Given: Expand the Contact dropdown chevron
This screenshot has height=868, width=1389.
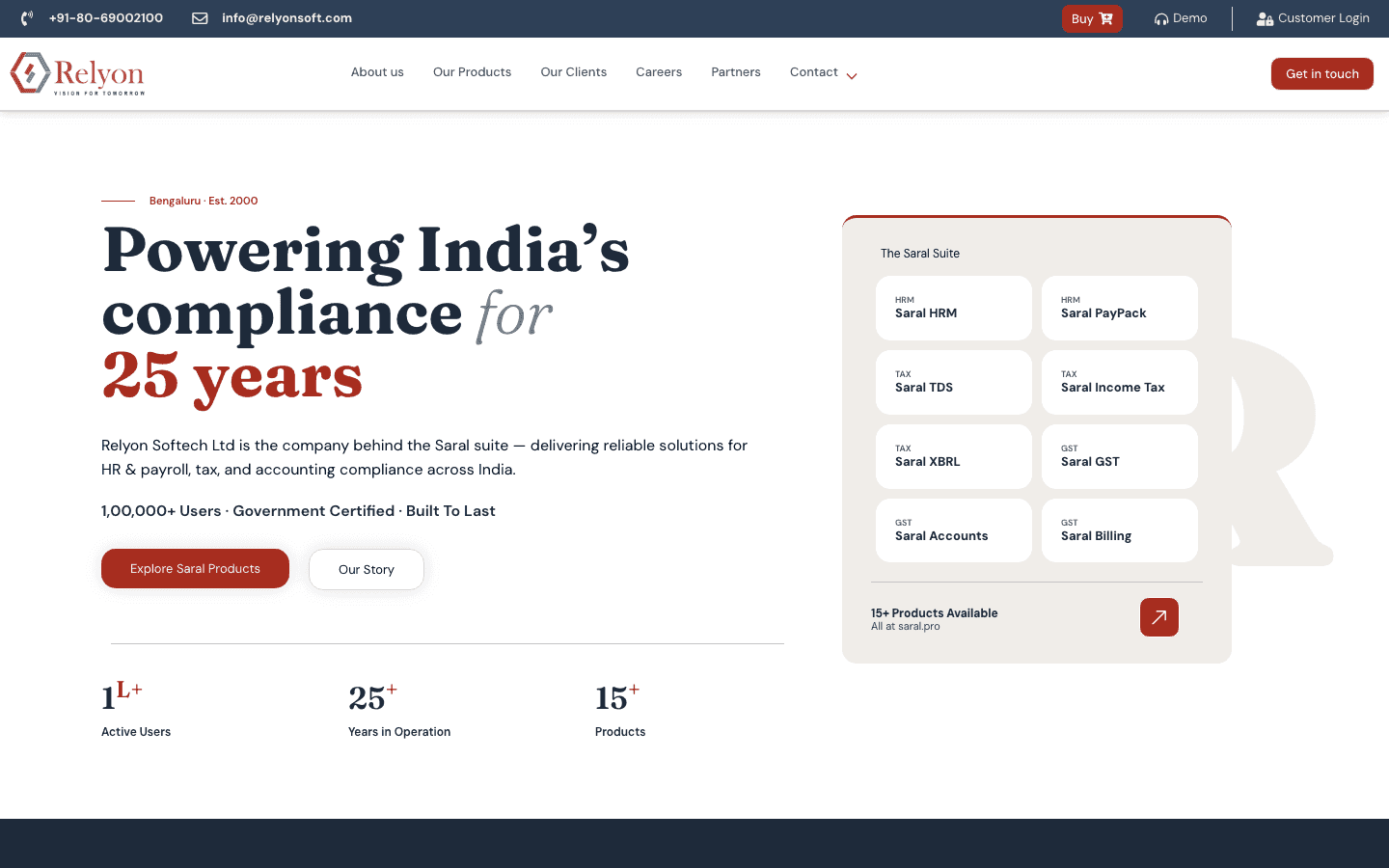Looking at the screenshot, I should pos(852,75).
